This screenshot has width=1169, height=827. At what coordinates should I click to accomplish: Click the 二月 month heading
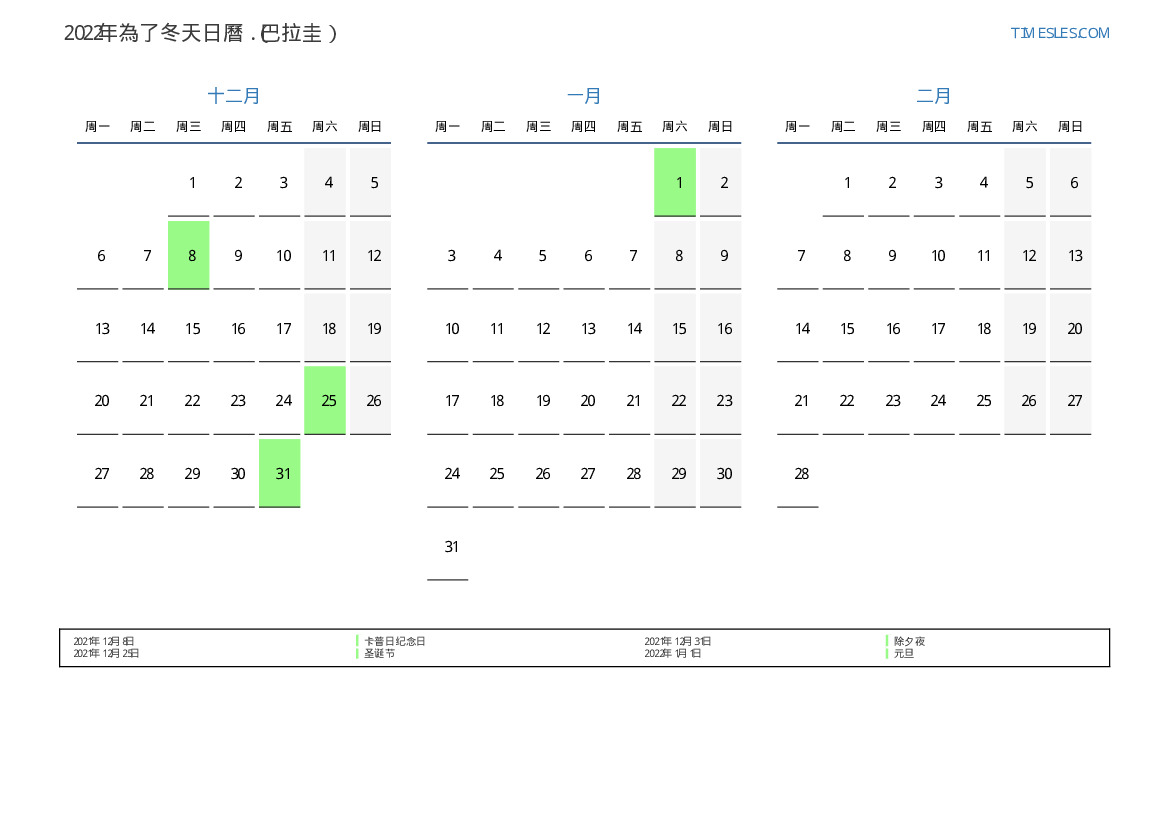click(x=934, y=96)
